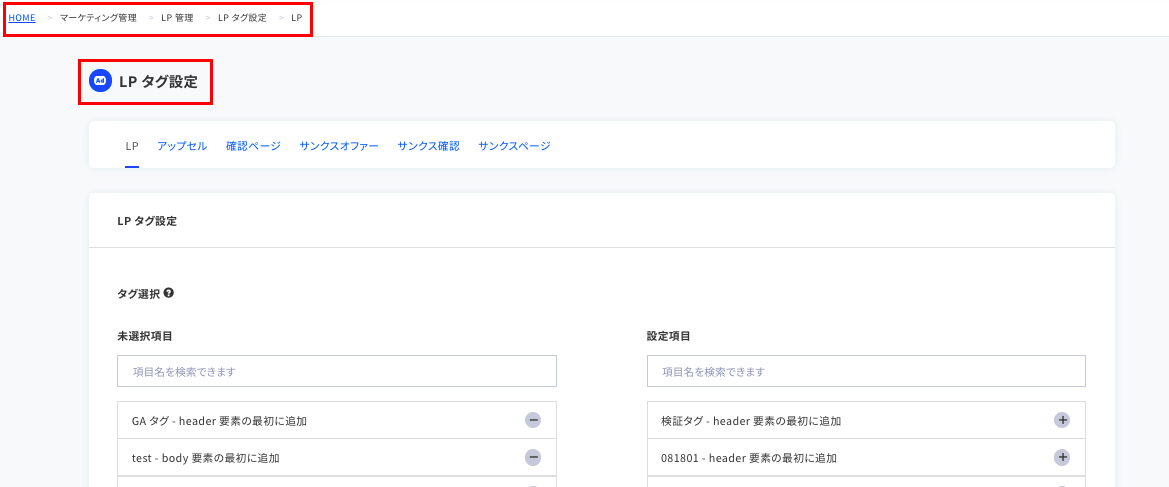This screenshot has height=487, width=1169.
Task: Click the help icon next to タグ選択
Action: (x=168, y=293)
